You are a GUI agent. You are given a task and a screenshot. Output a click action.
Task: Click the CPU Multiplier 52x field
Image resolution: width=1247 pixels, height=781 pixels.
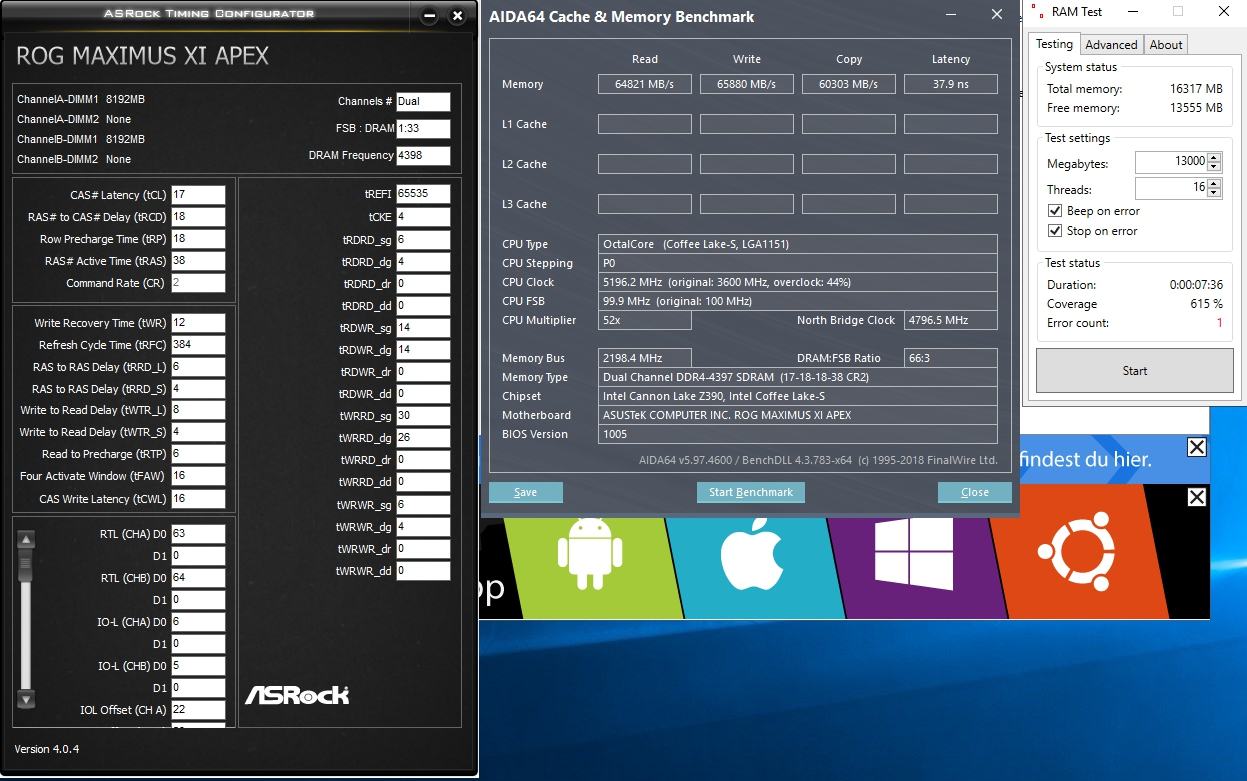[x=645, y=320]
